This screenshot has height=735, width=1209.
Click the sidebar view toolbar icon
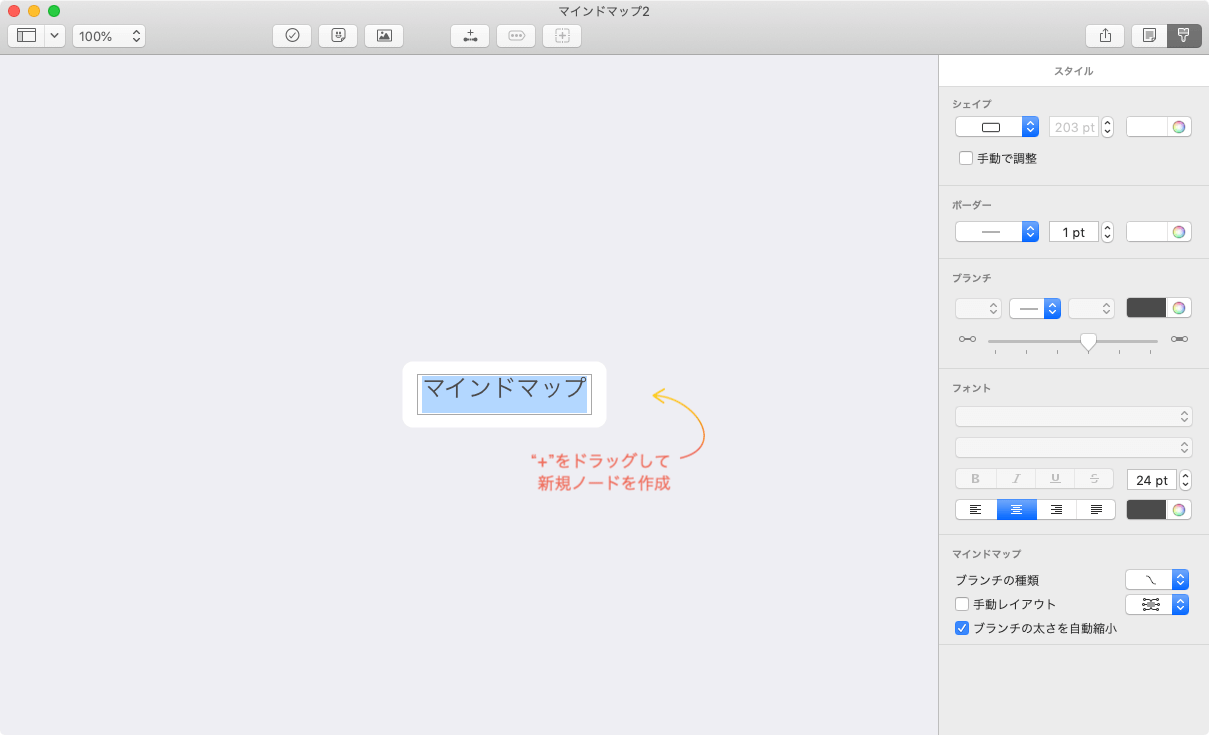[27, 35]
